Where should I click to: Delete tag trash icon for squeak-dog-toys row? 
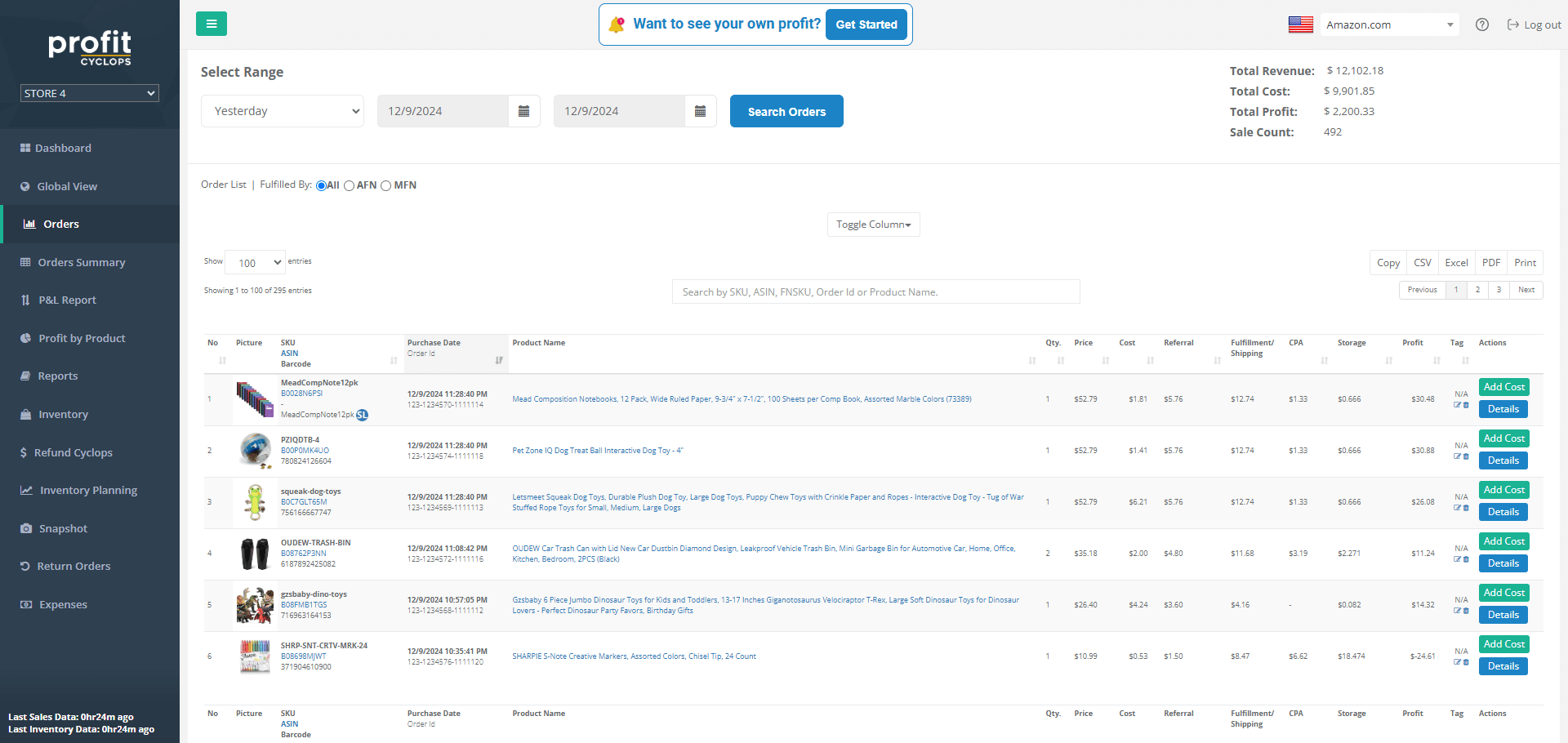[x=1466, y=508]
